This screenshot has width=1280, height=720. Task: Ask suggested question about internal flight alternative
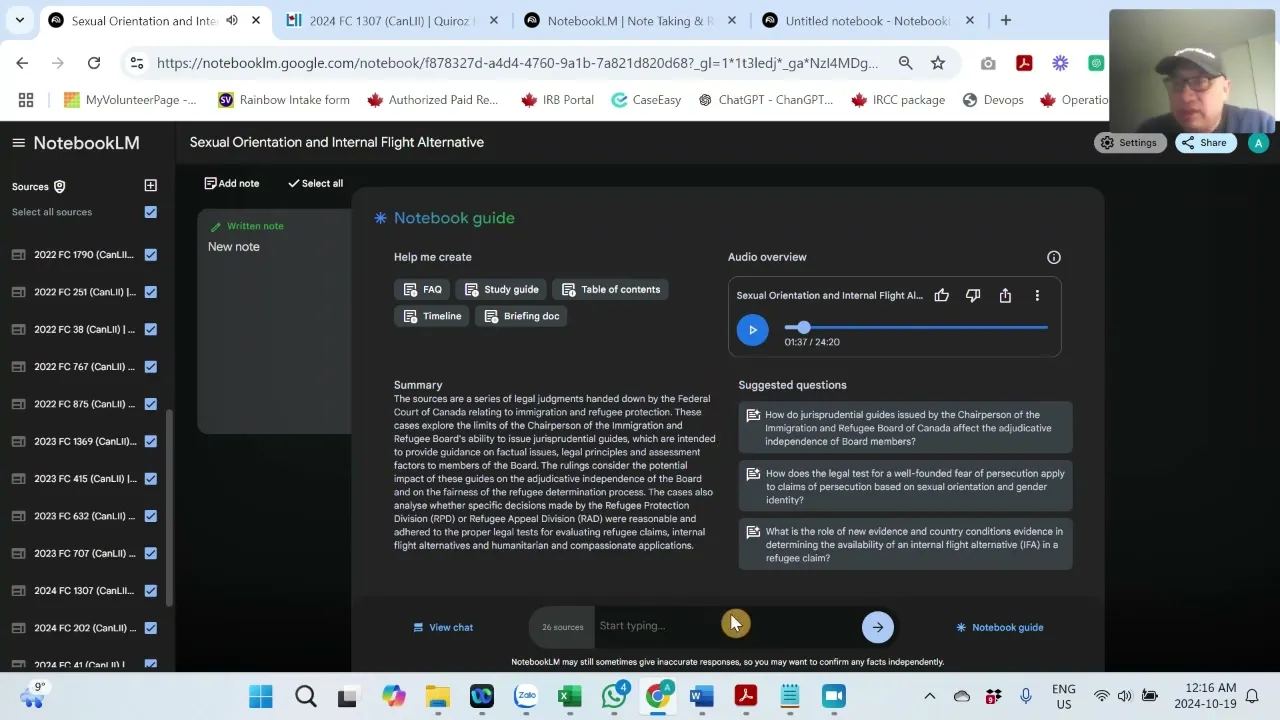(x=905, y=545)
